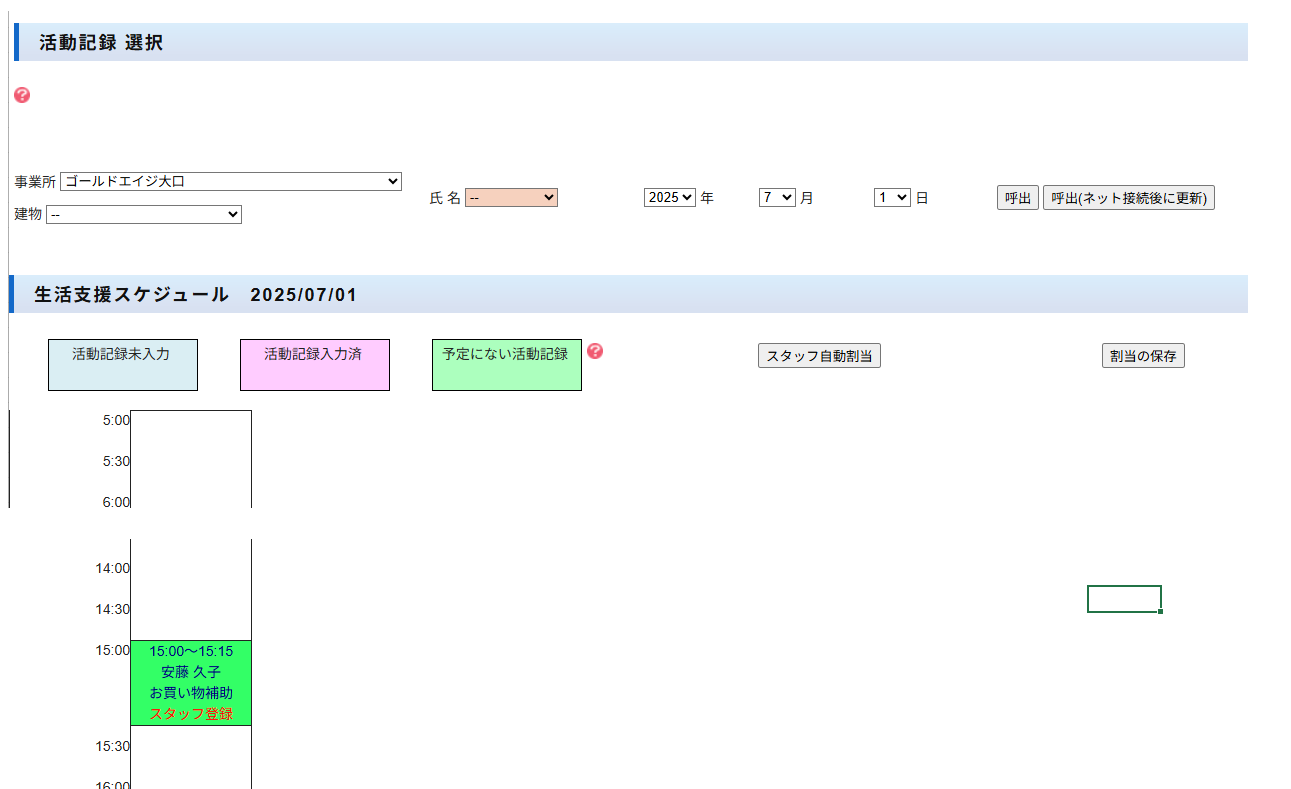Select 安藤 久子 name in the 15:00 entry
1291x789 pixels.
pyautogui.click(x=191, y=672)
